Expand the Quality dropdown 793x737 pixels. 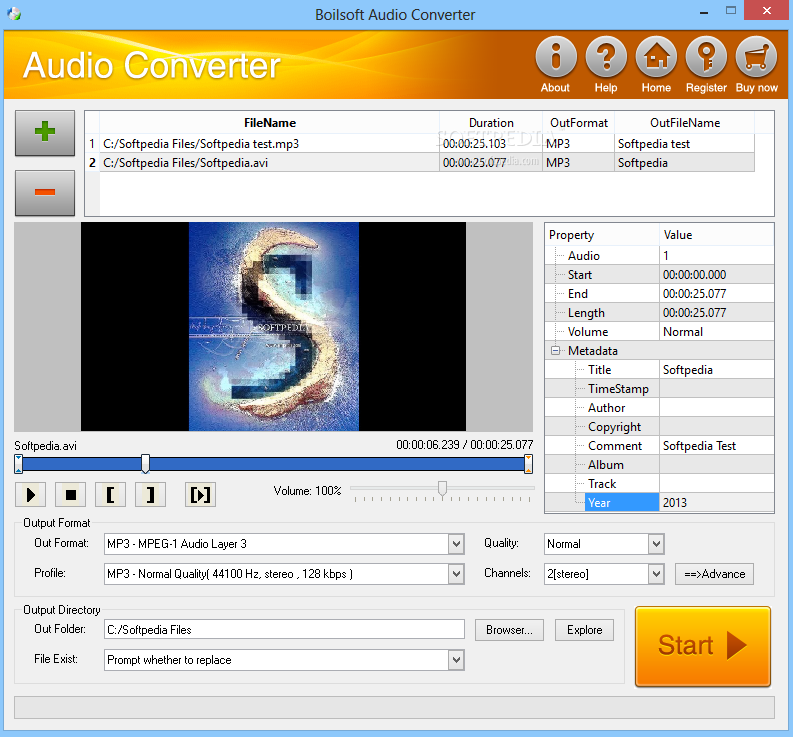point(656,544)
